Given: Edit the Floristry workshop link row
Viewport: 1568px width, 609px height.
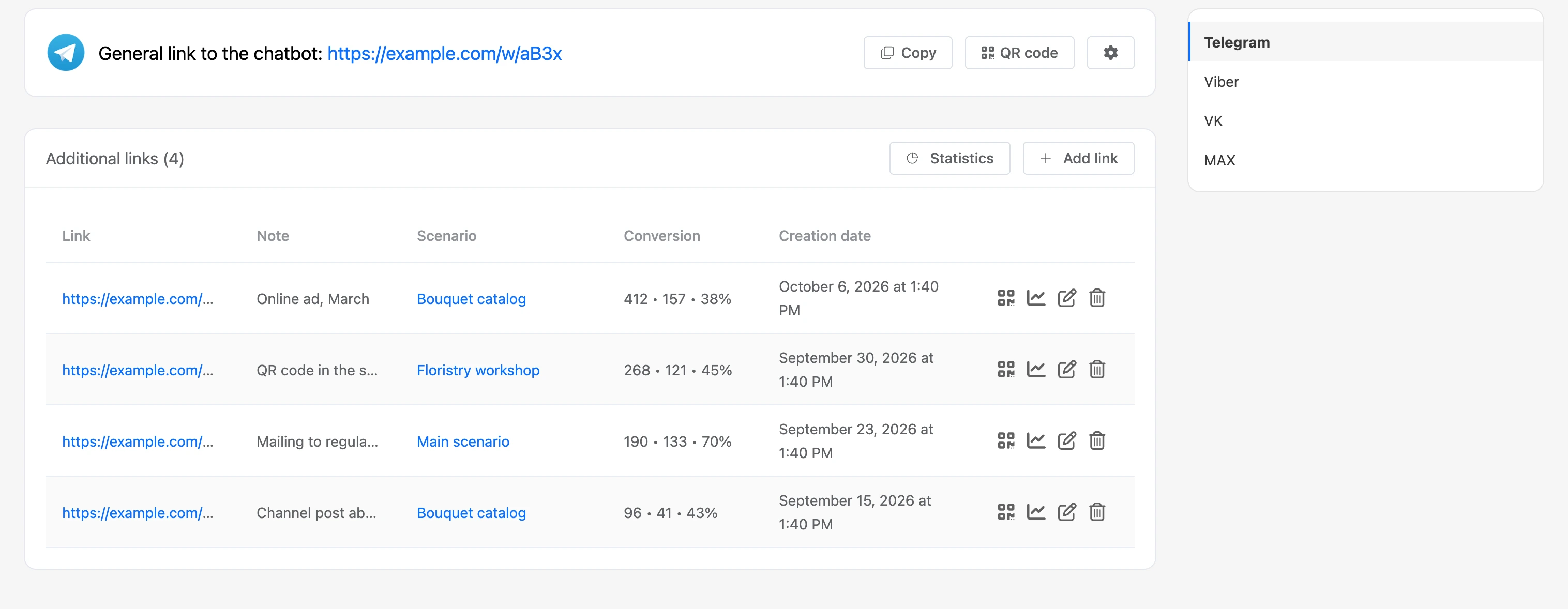Looking at the screenshot, I should [1066, 369].
